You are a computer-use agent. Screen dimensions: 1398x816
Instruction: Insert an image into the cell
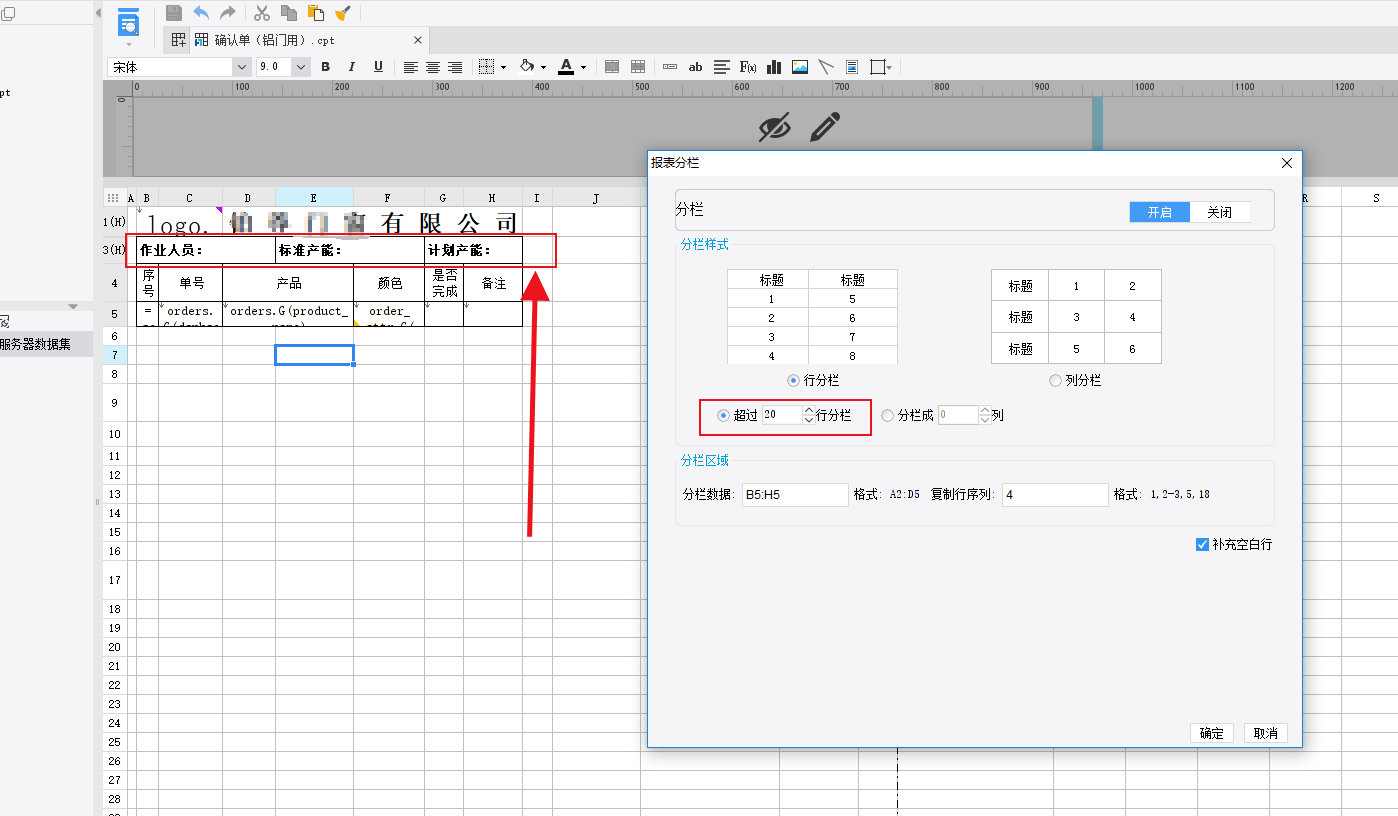point(800,67)
